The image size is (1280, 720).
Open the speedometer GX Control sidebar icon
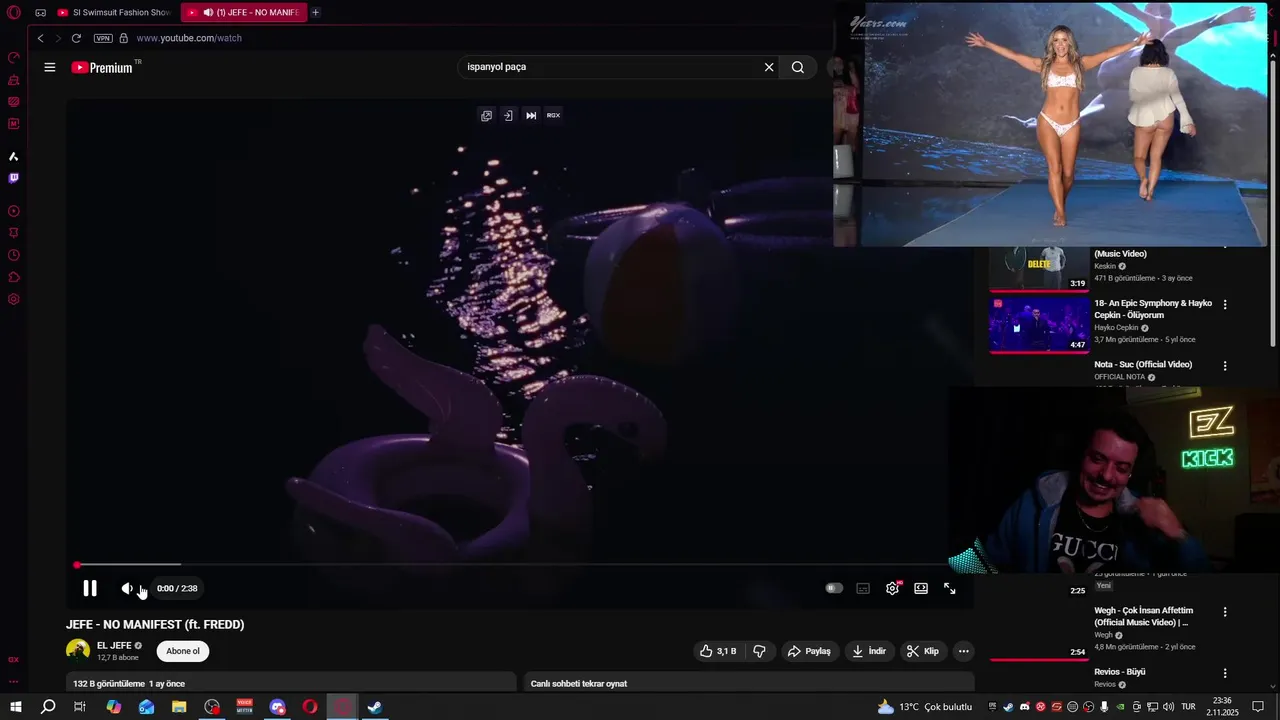pyautogui.click(x=14, y=57)
